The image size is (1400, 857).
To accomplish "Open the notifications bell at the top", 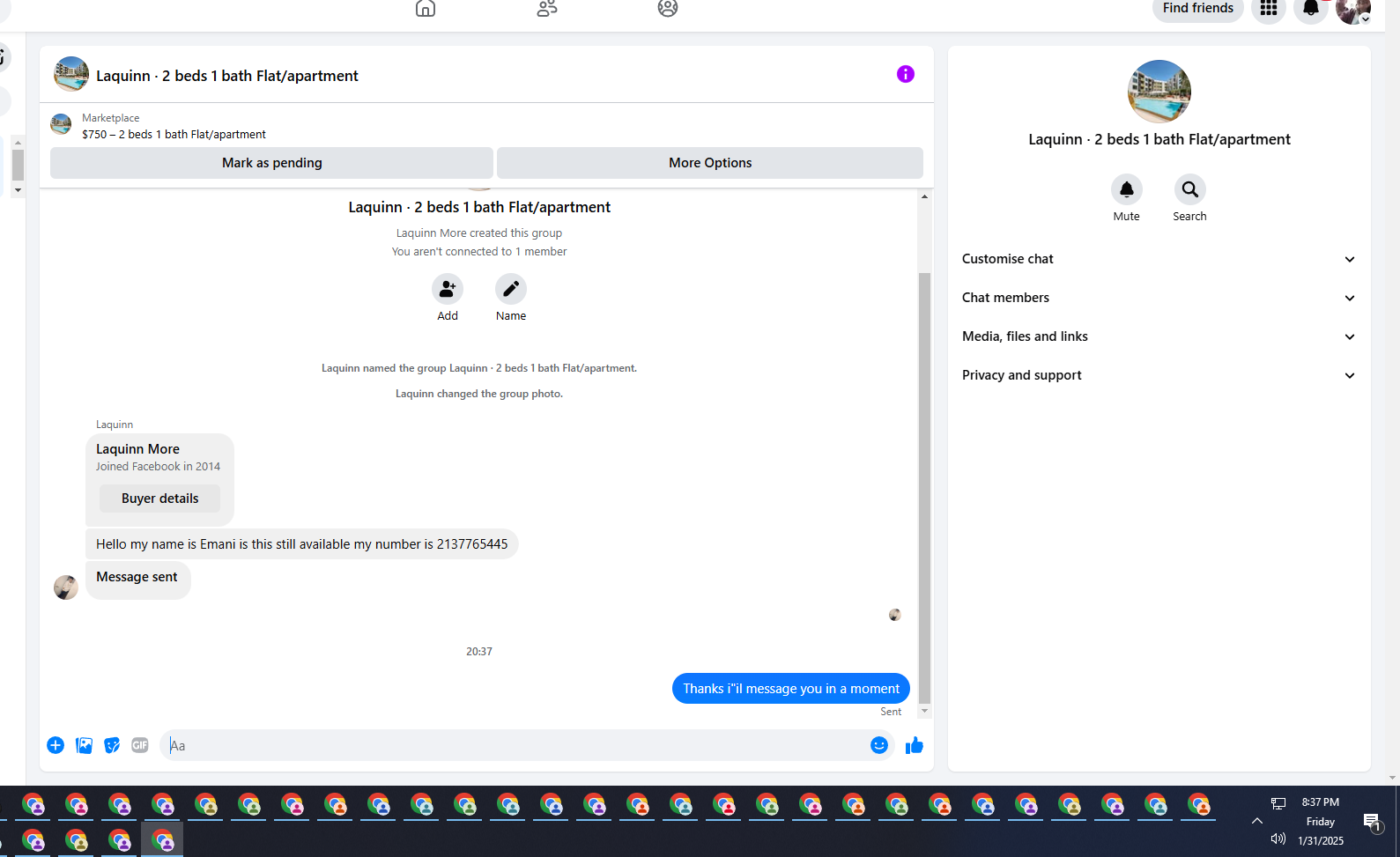I will tap(1311, 9).
